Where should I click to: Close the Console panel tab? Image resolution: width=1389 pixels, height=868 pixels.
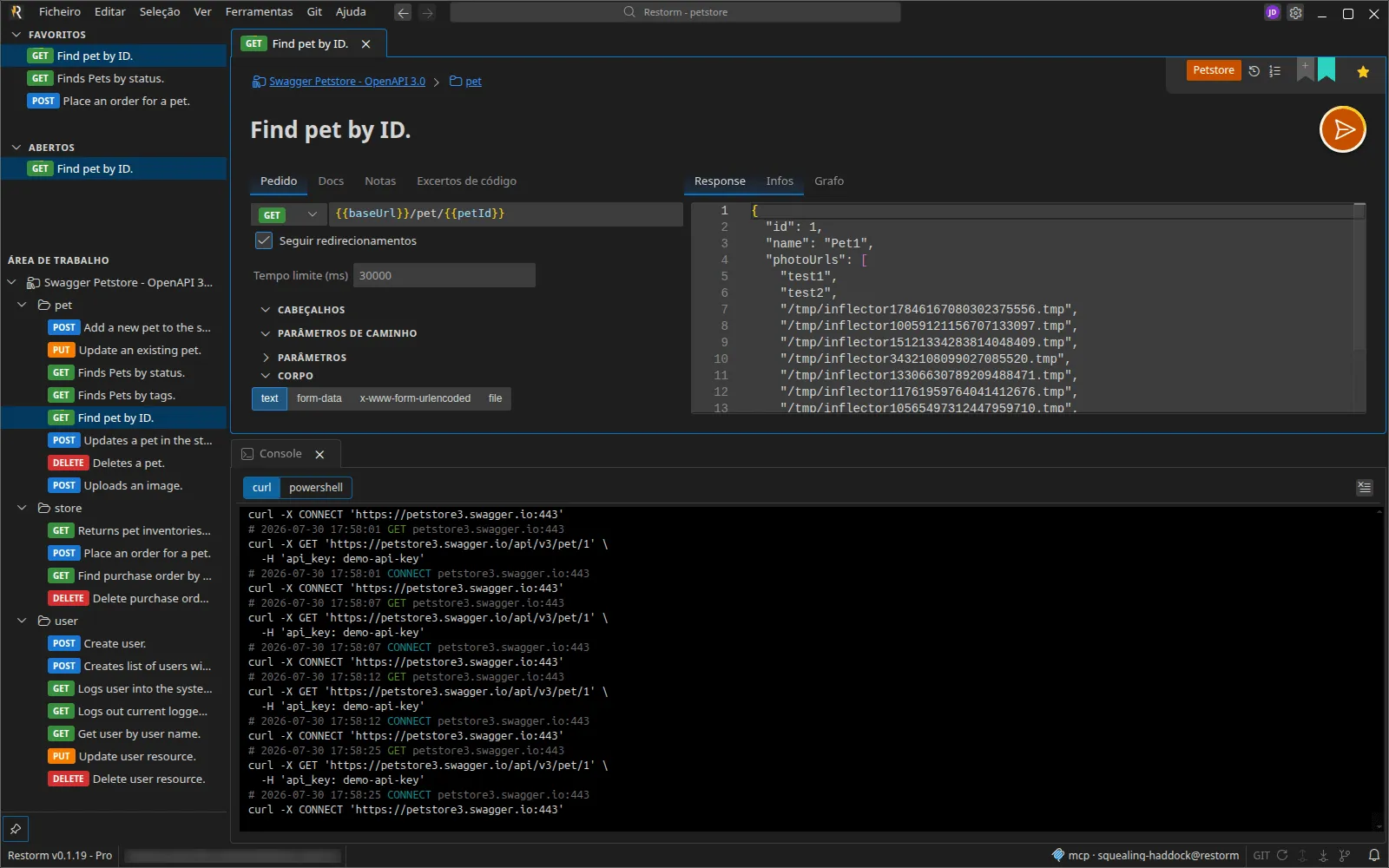click(319, 454)
